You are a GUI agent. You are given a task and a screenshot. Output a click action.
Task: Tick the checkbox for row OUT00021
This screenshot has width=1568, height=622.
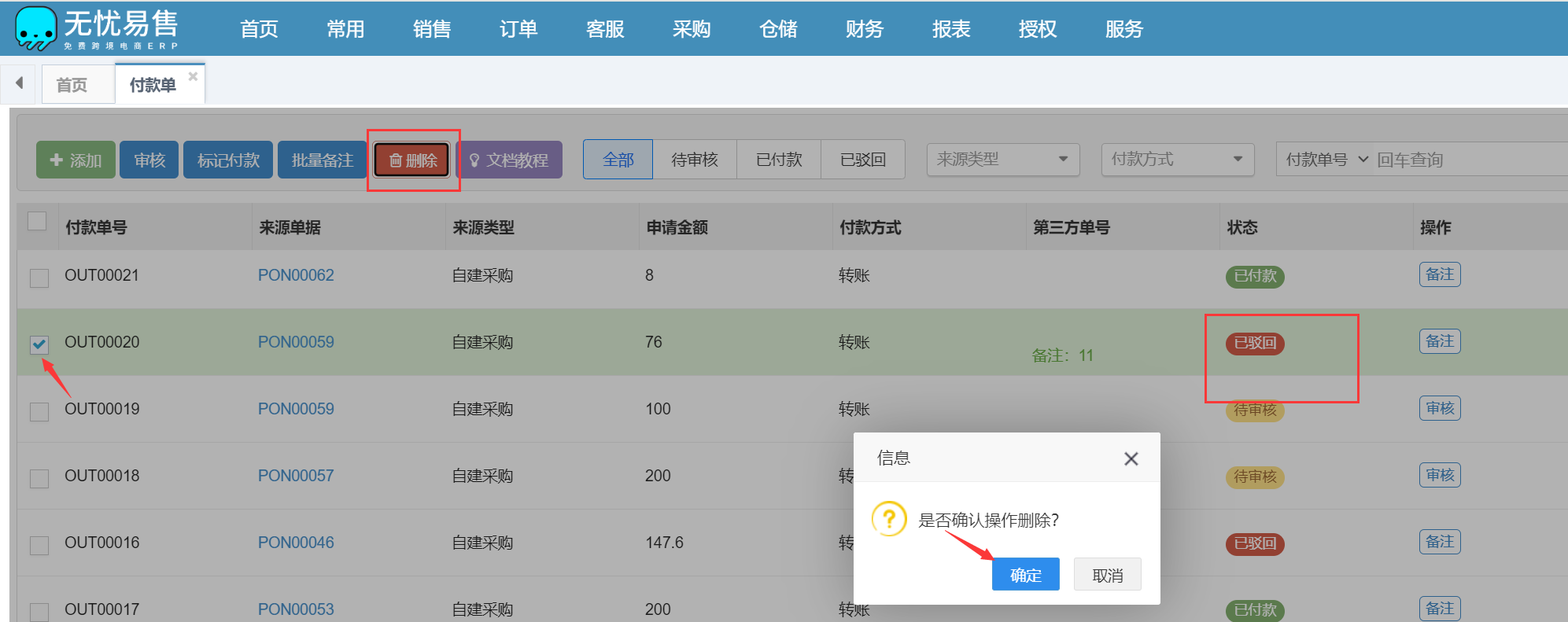pos(39,278)
